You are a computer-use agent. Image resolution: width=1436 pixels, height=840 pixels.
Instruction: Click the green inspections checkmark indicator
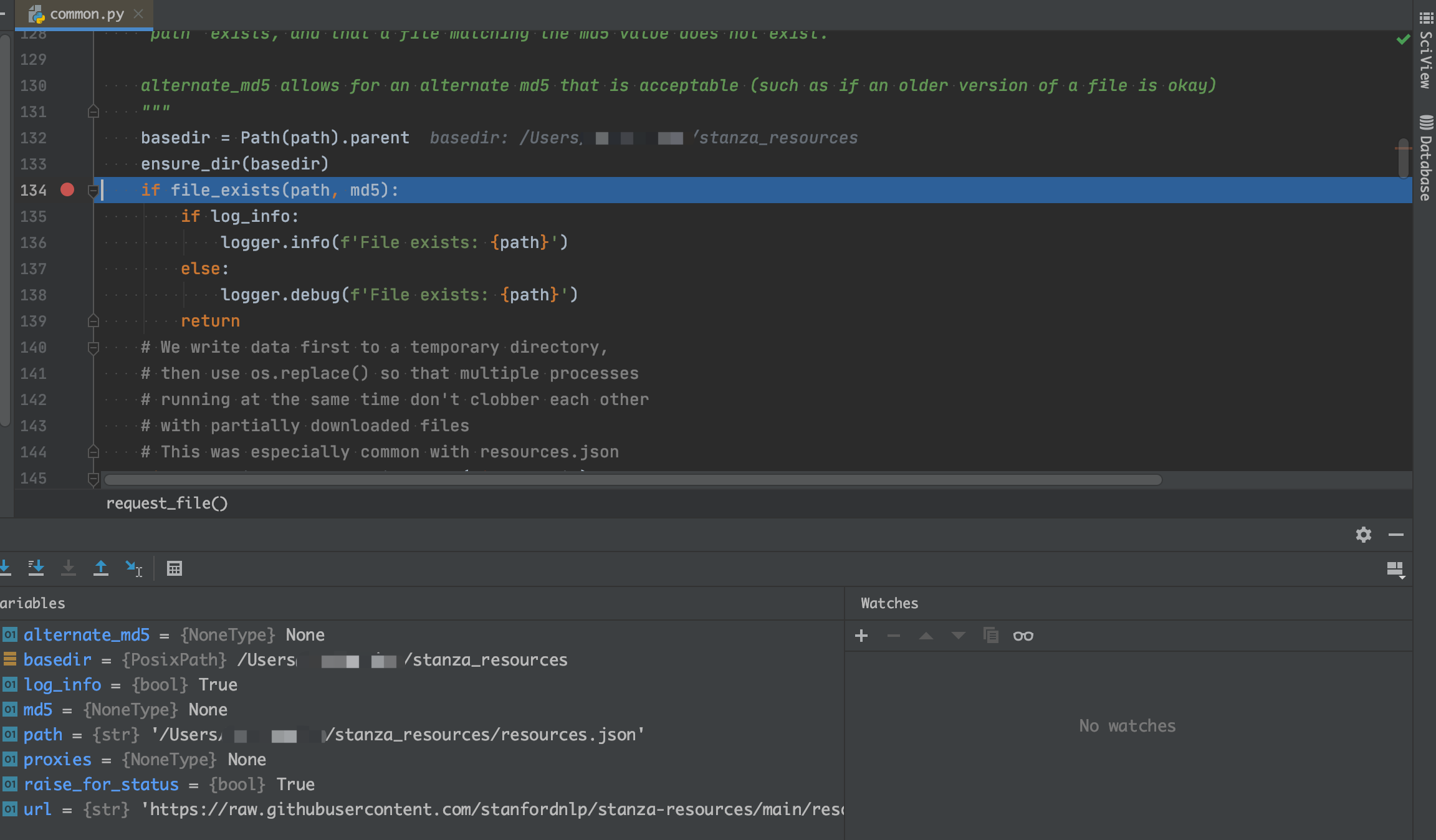(1402, 40)
